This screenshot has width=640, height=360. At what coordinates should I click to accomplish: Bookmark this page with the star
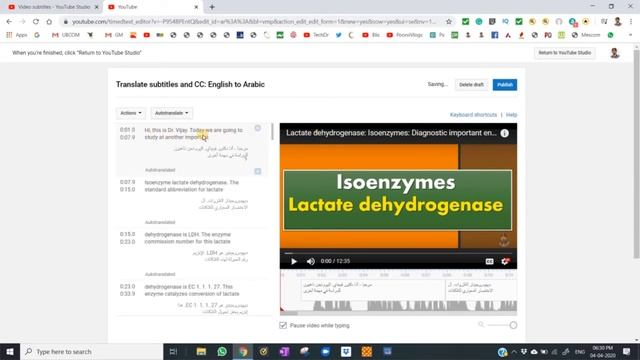[x=449, y=22]
